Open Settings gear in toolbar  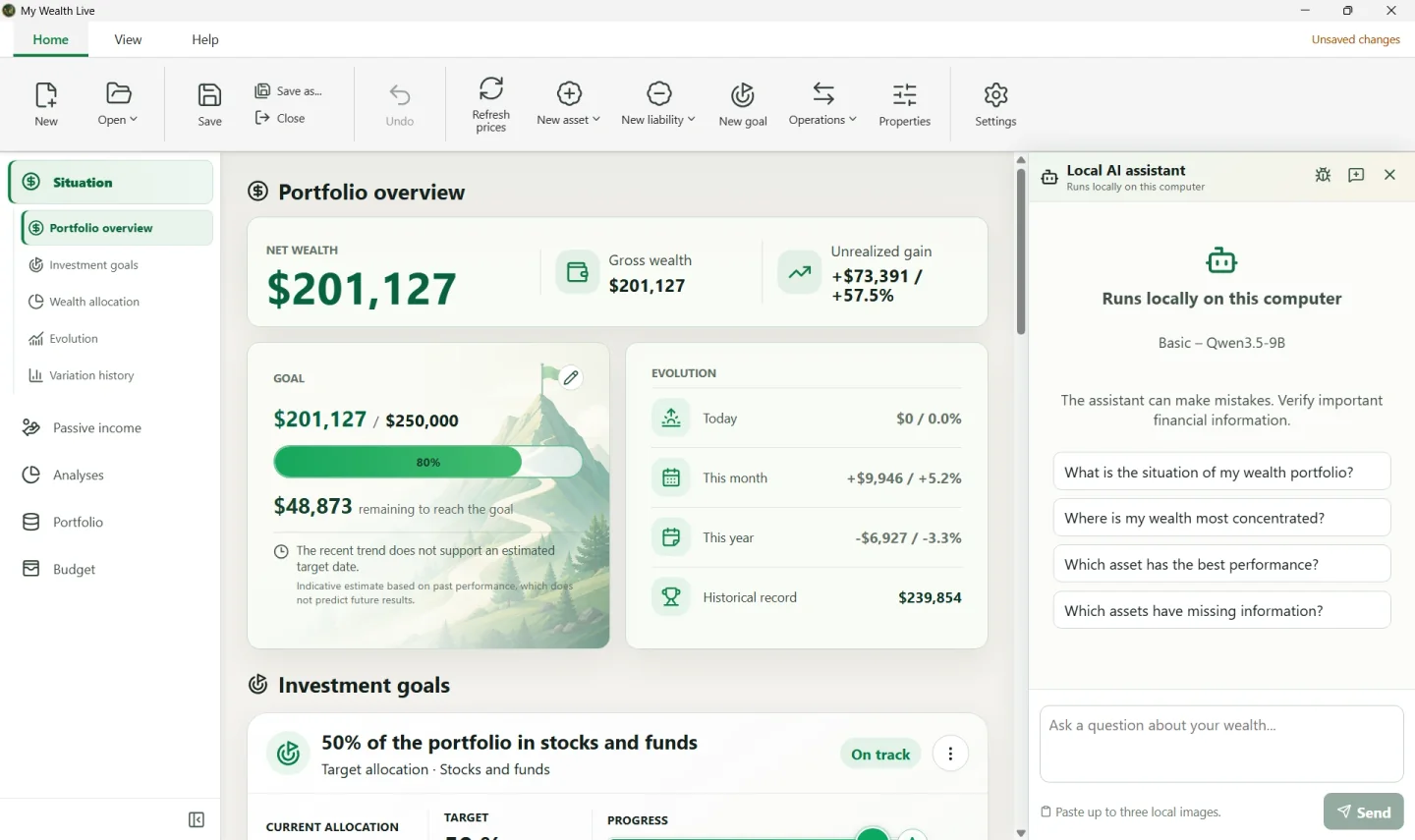[995, 104]
